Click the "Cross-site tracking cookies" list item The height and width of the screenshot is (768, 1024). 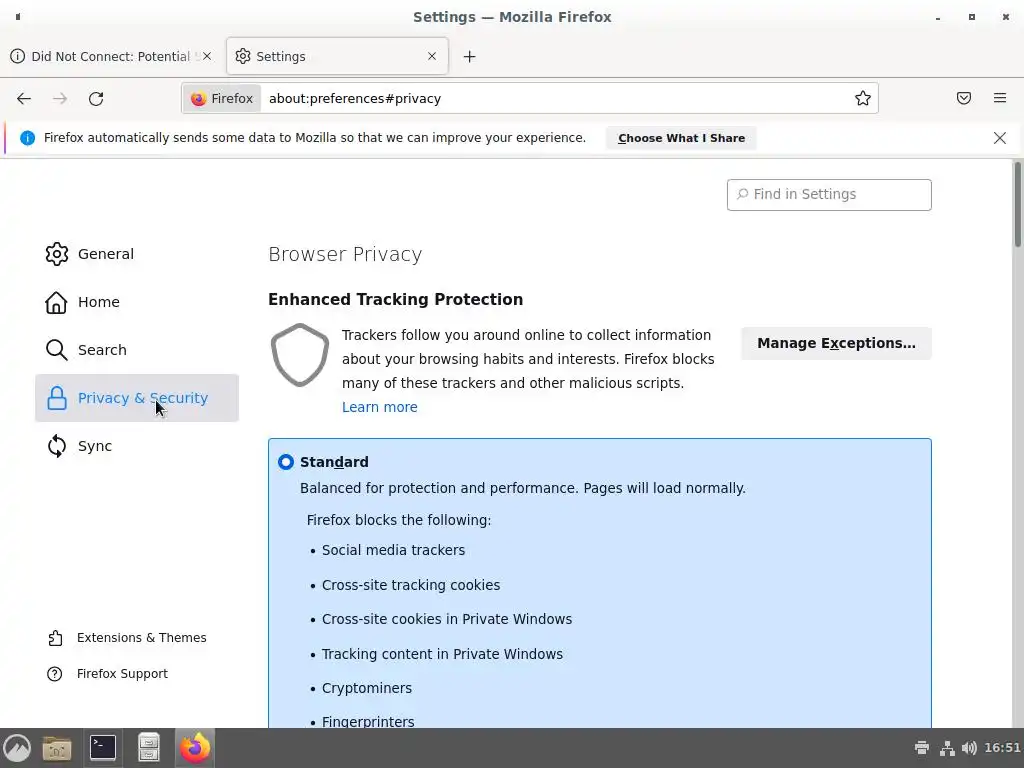coord(411,585)
